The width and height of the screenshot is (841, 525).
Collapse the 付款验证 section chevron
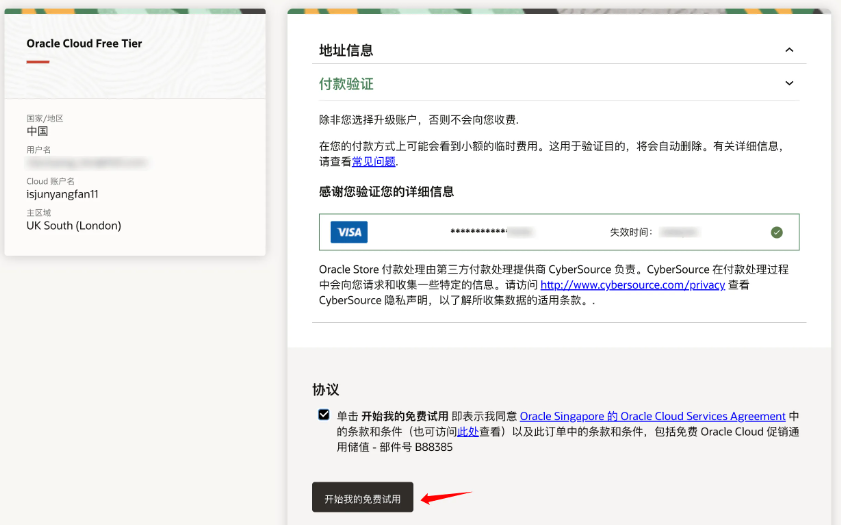(x=788, y=84)
